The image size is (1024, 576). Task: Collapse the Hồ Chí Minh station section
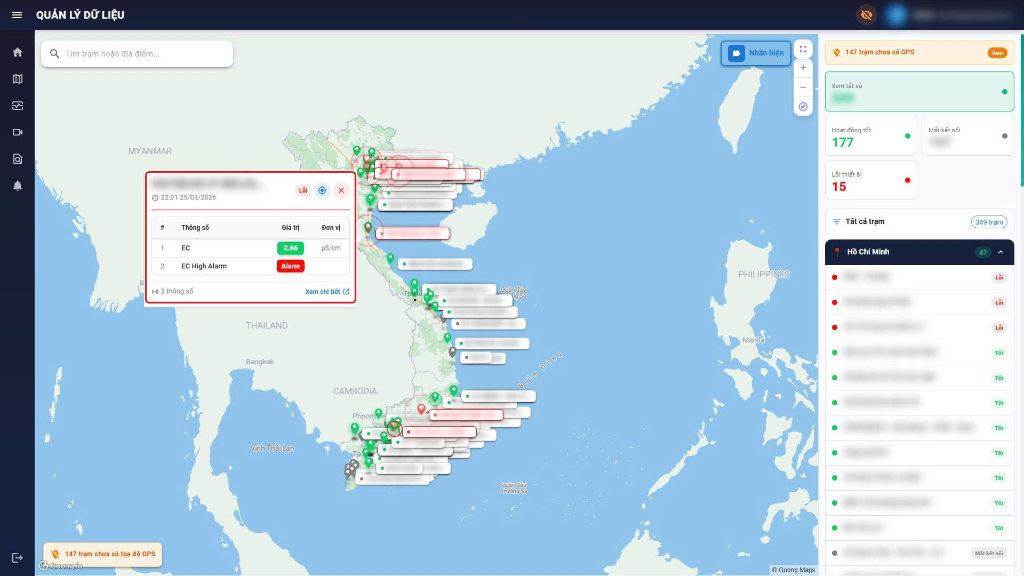[1000, 252]
